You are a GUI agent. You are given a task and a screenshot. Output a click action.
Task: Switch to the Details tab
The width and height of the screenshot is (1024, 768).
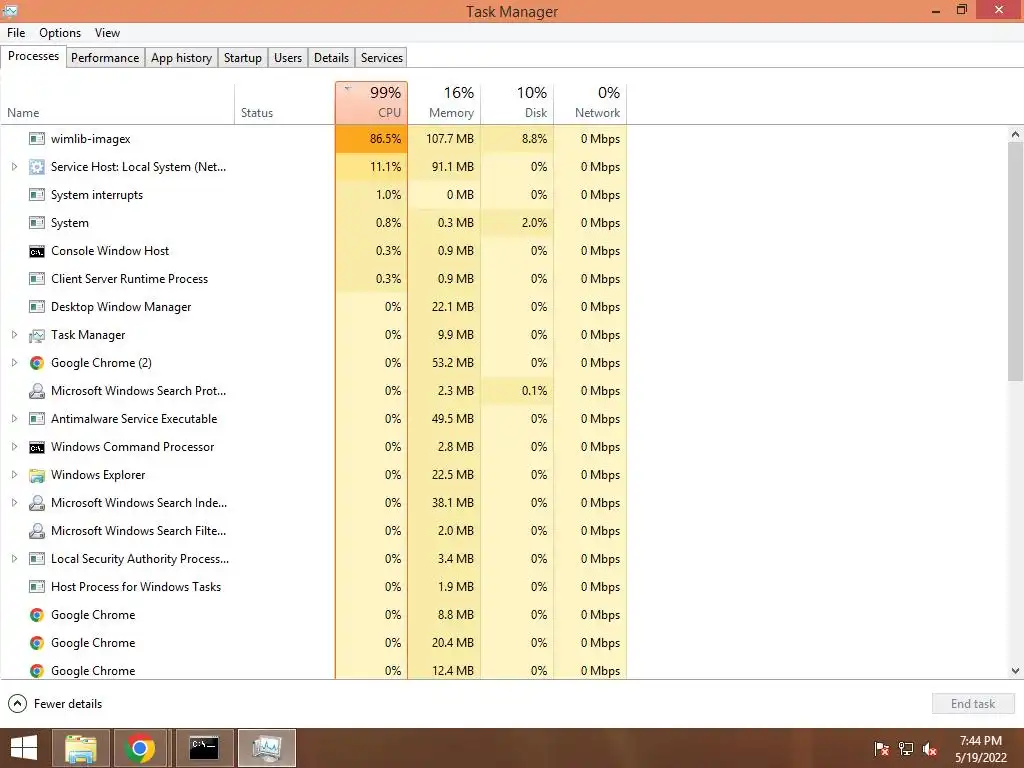point(331,57)
